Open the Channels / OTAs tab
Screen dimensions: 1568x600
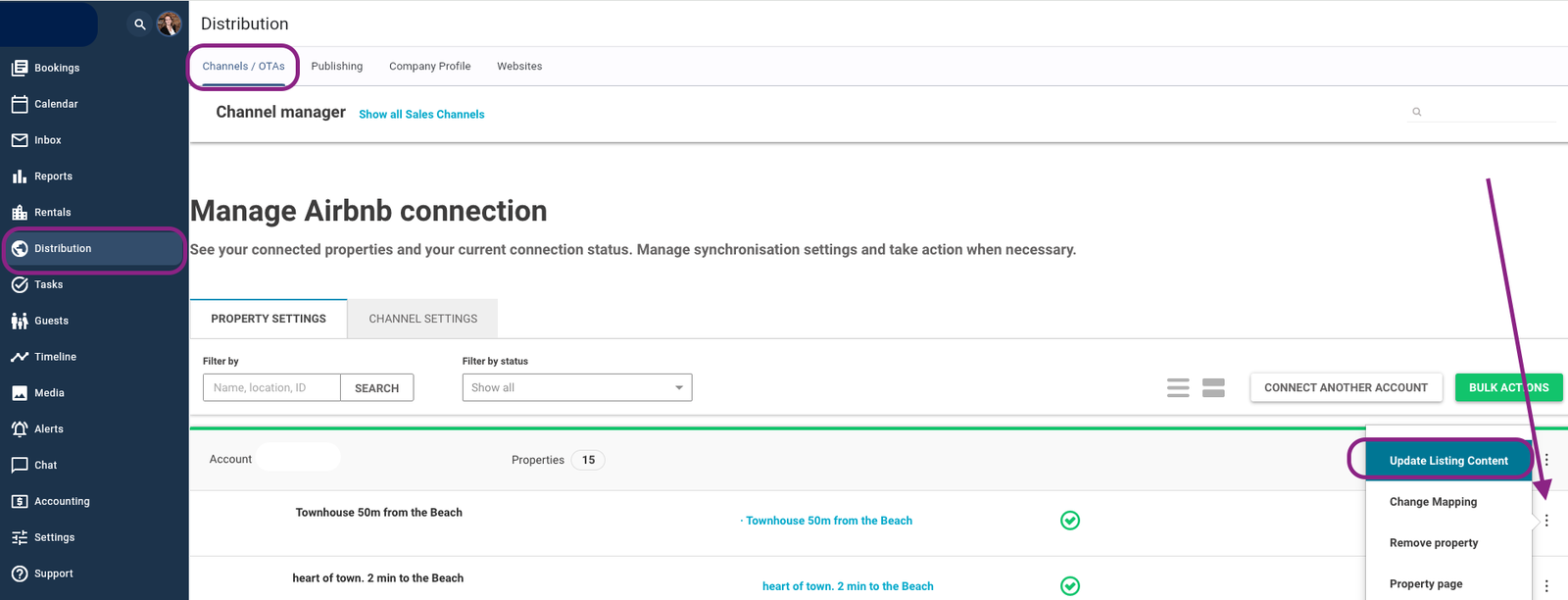(243, 67)
